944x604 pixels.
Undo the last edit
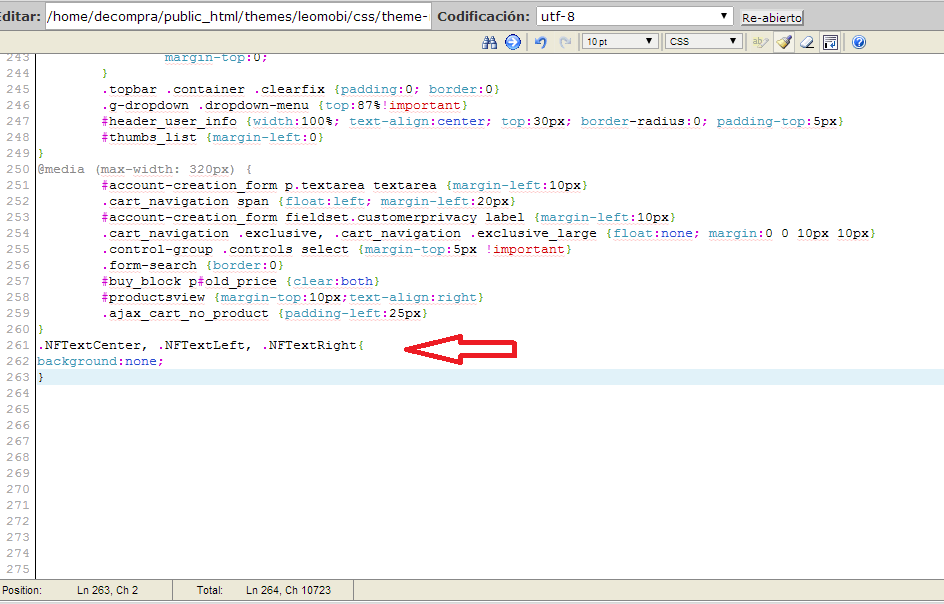pos(541,42)
